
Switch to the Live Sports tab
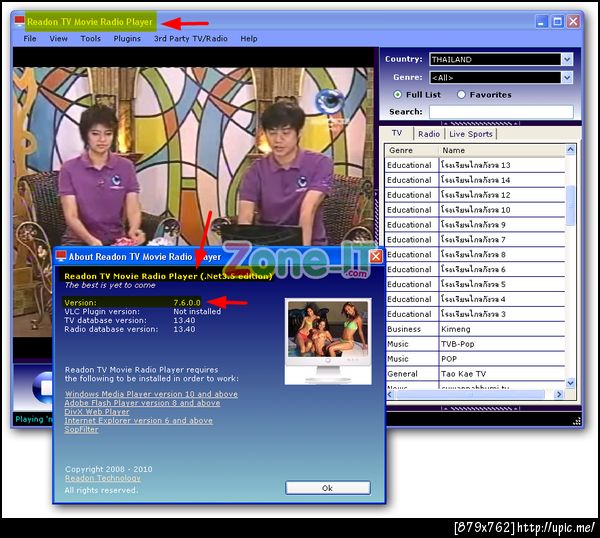click(x=471, y=134)
